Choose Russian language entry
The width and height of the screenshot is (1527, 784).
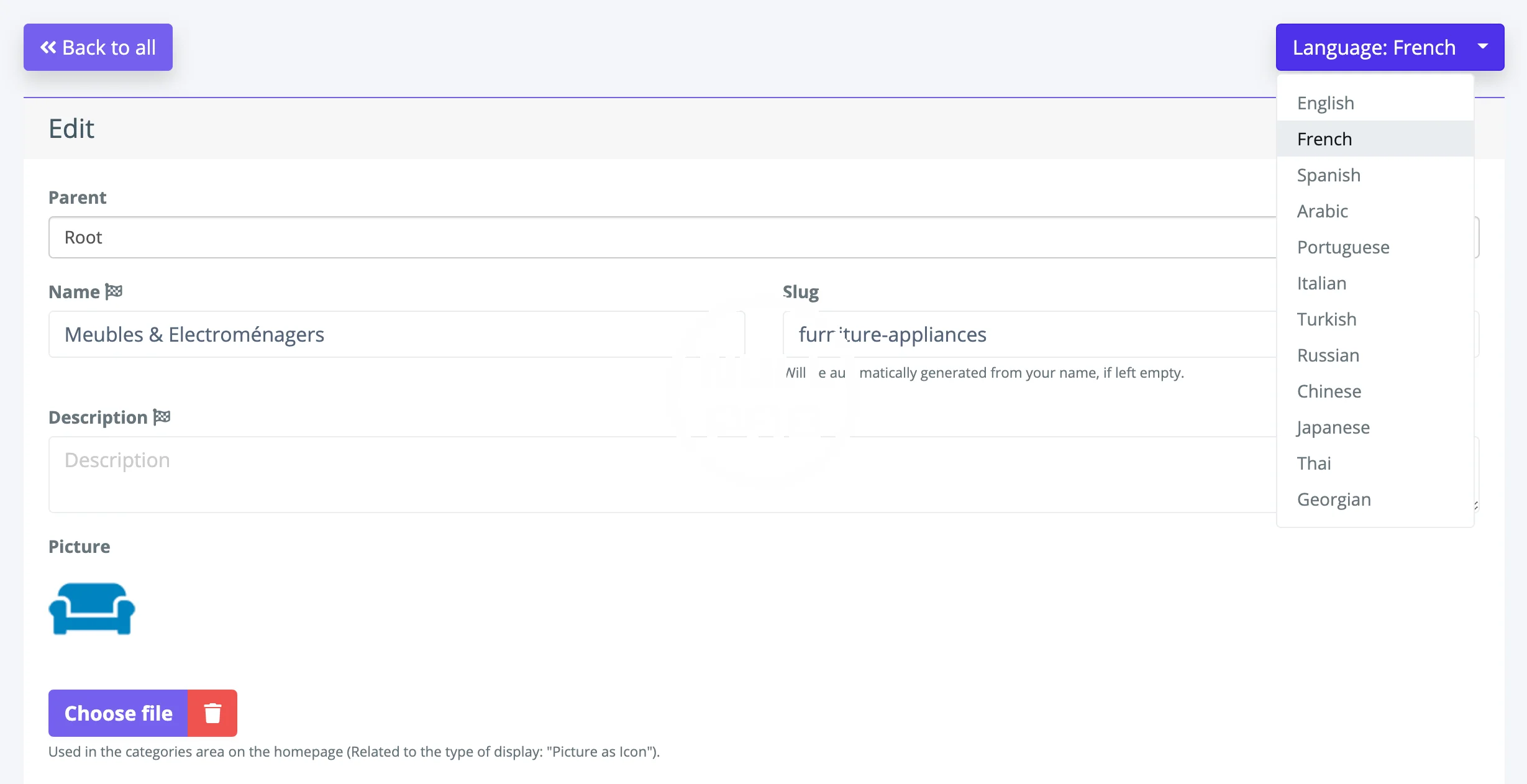pos(1328,355)
